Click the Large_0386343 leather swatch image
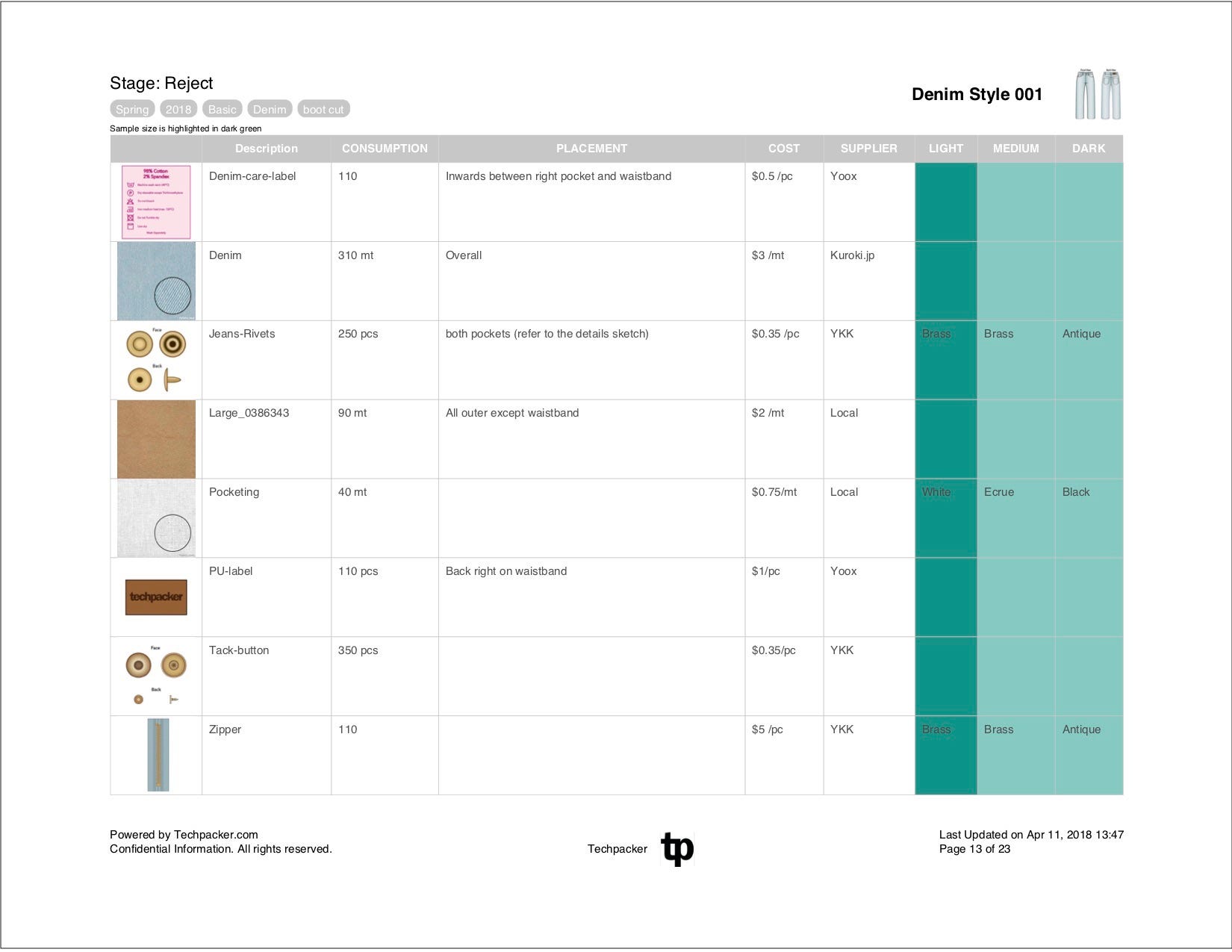The height and width of the screenshot is (952, 1232). (156, 438)
